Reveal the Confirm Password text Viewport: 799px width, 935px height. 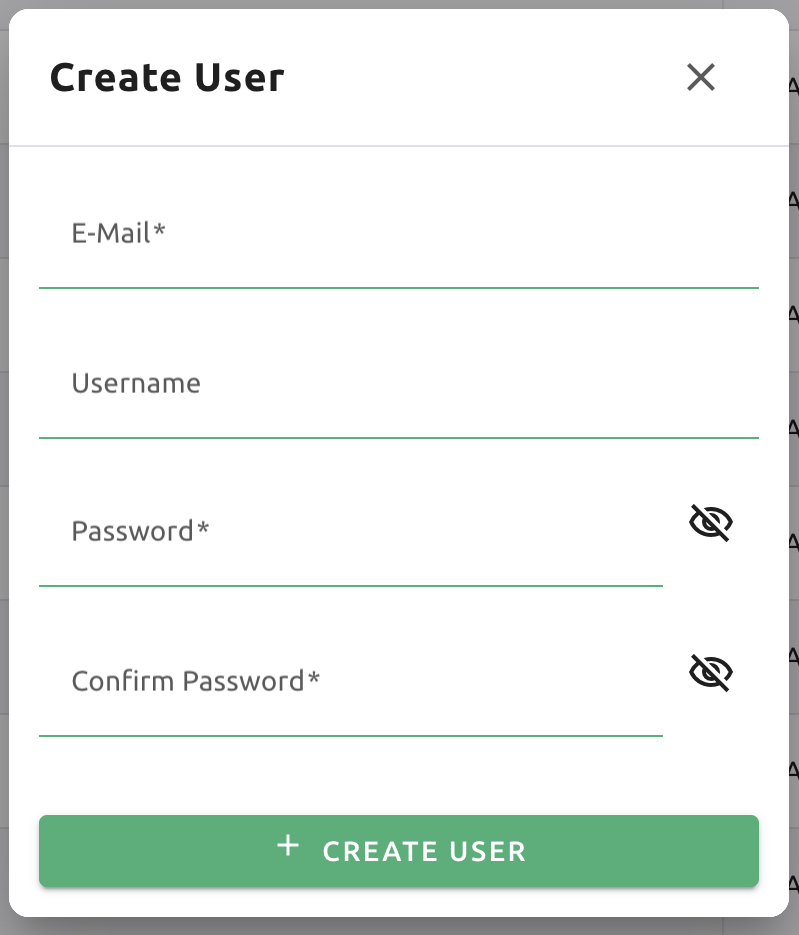(x=711, y=673)
